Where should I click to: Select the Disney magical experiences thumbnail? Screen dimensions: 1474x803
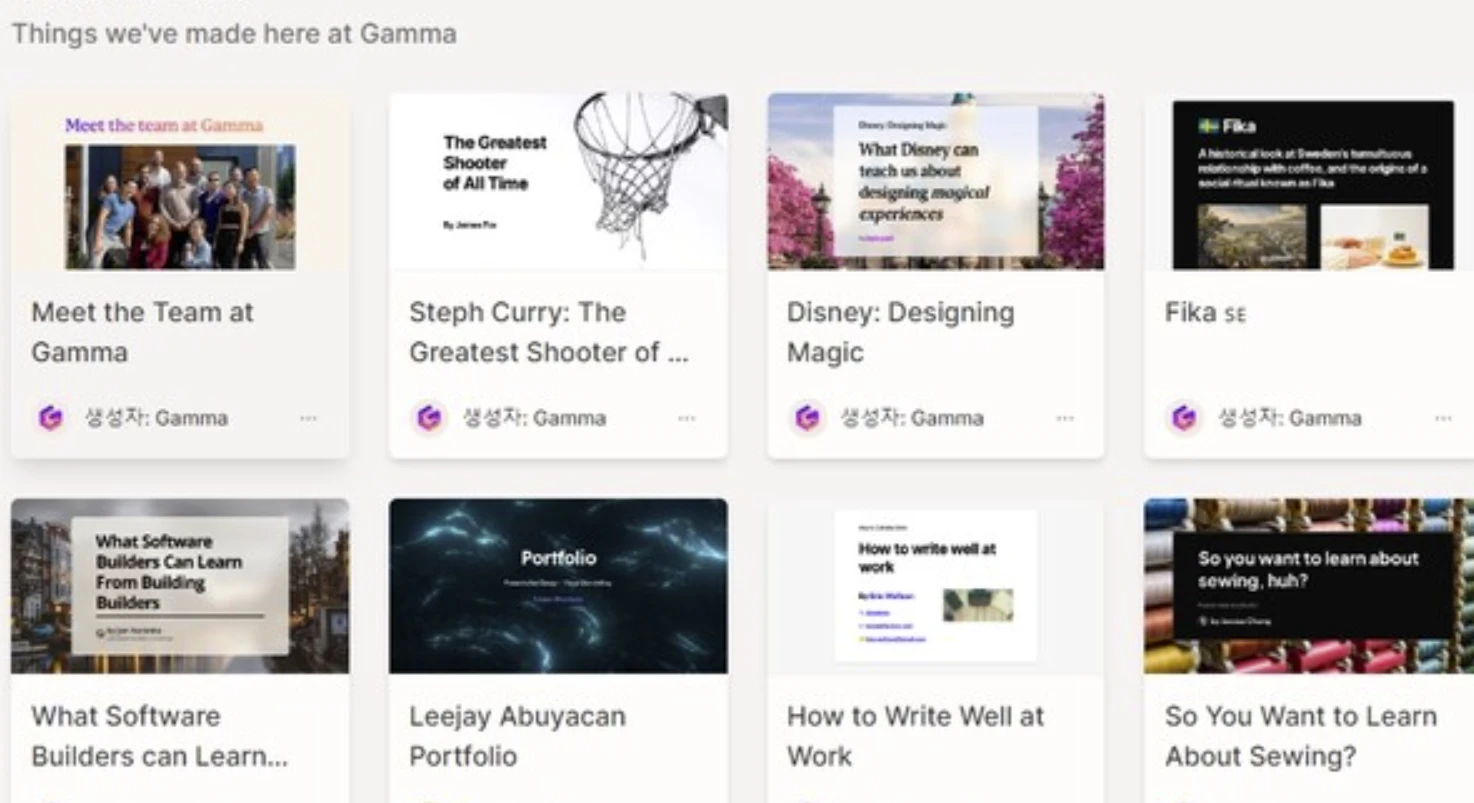(x=936, y=182)
